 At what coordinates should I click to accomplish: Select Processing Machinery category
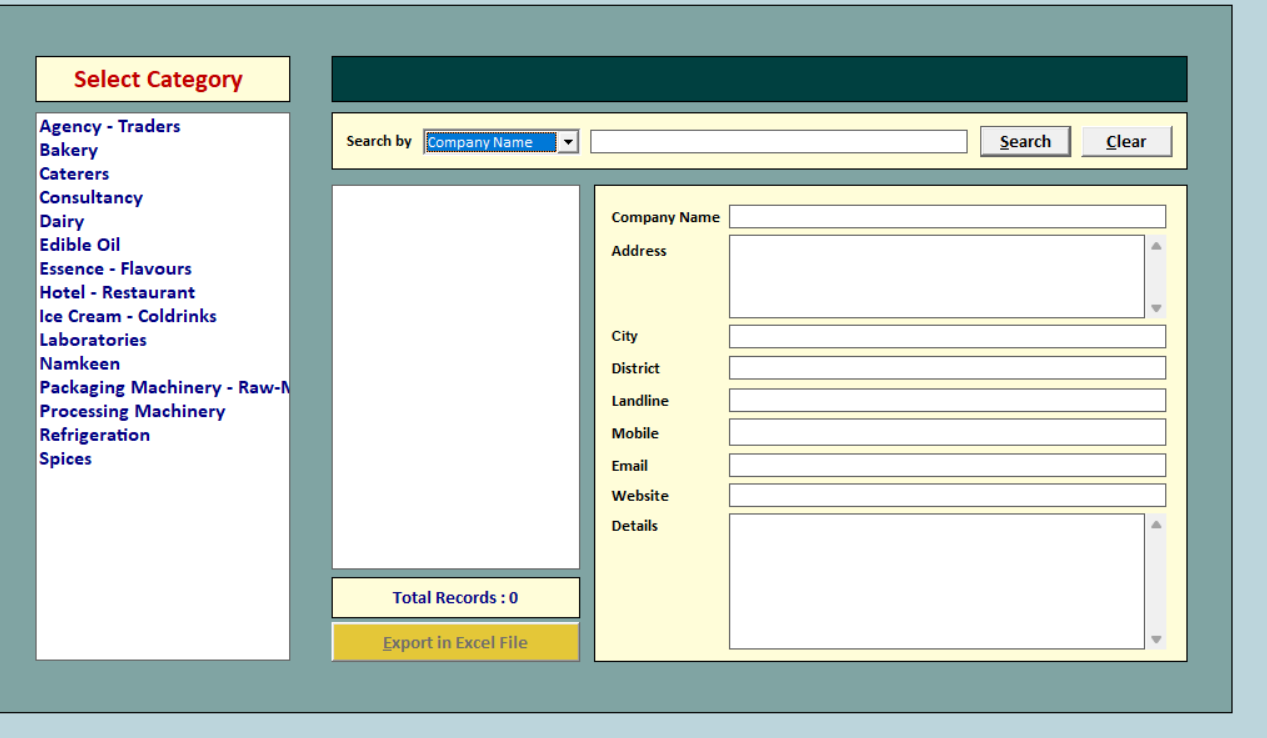[x=132, y=411]
